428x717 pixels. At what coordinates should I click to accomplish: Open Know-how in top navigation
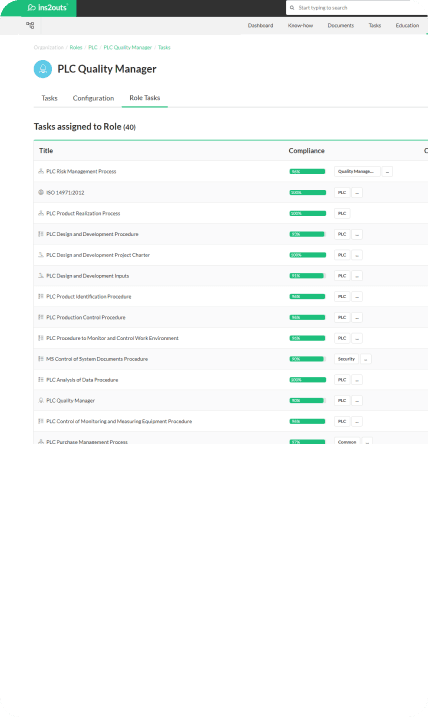[300, 26]
